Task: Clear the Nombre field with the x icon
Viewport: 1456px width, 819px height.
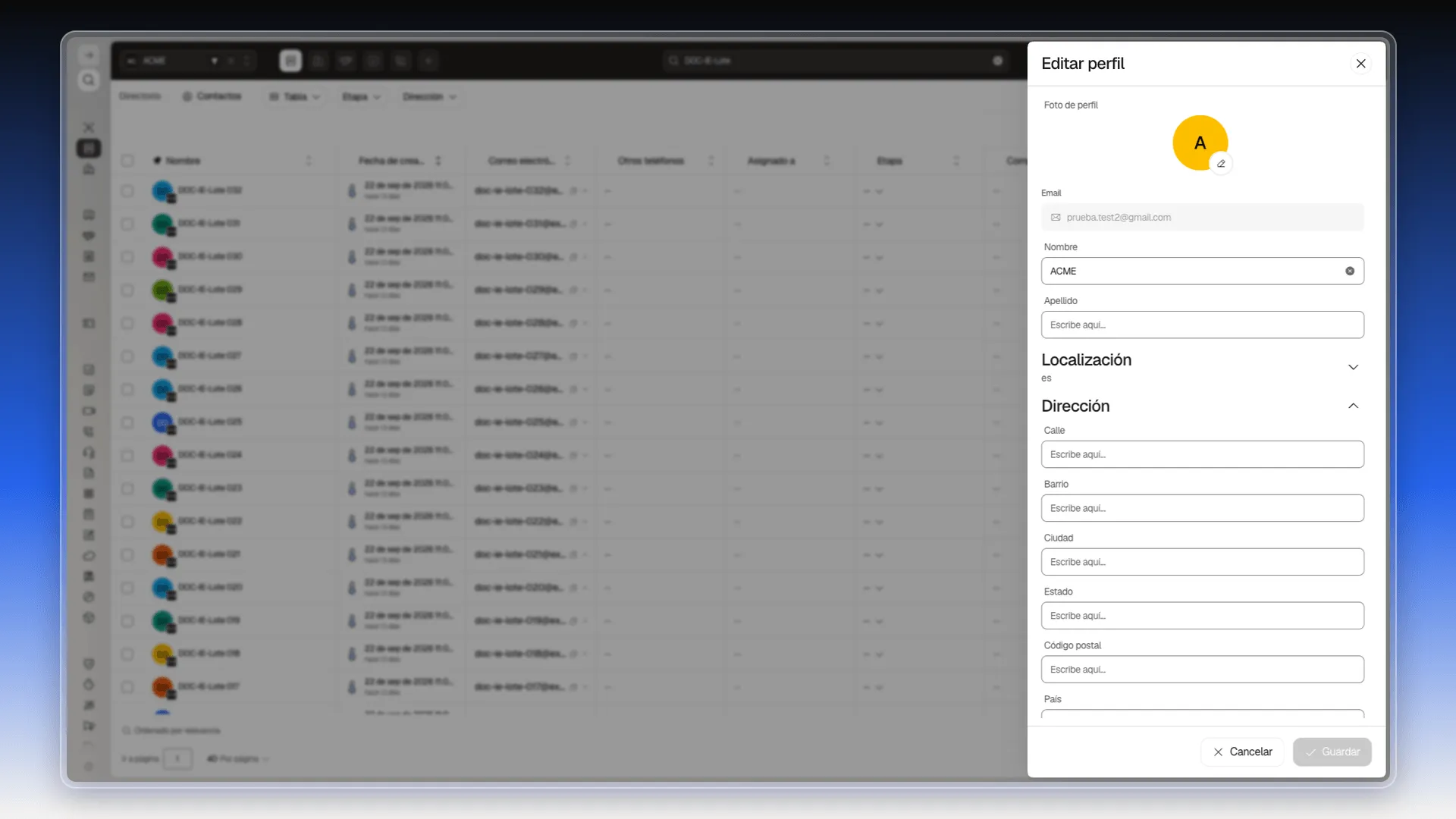Action: coord(1350,271)
